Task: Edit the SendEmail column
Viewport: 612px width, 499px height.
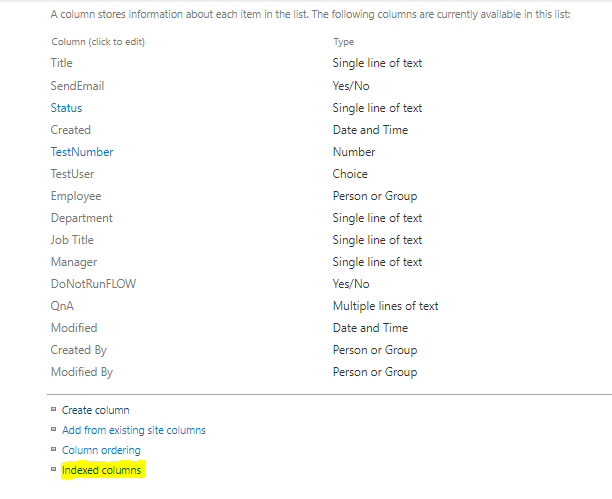Action: (77, 86)
